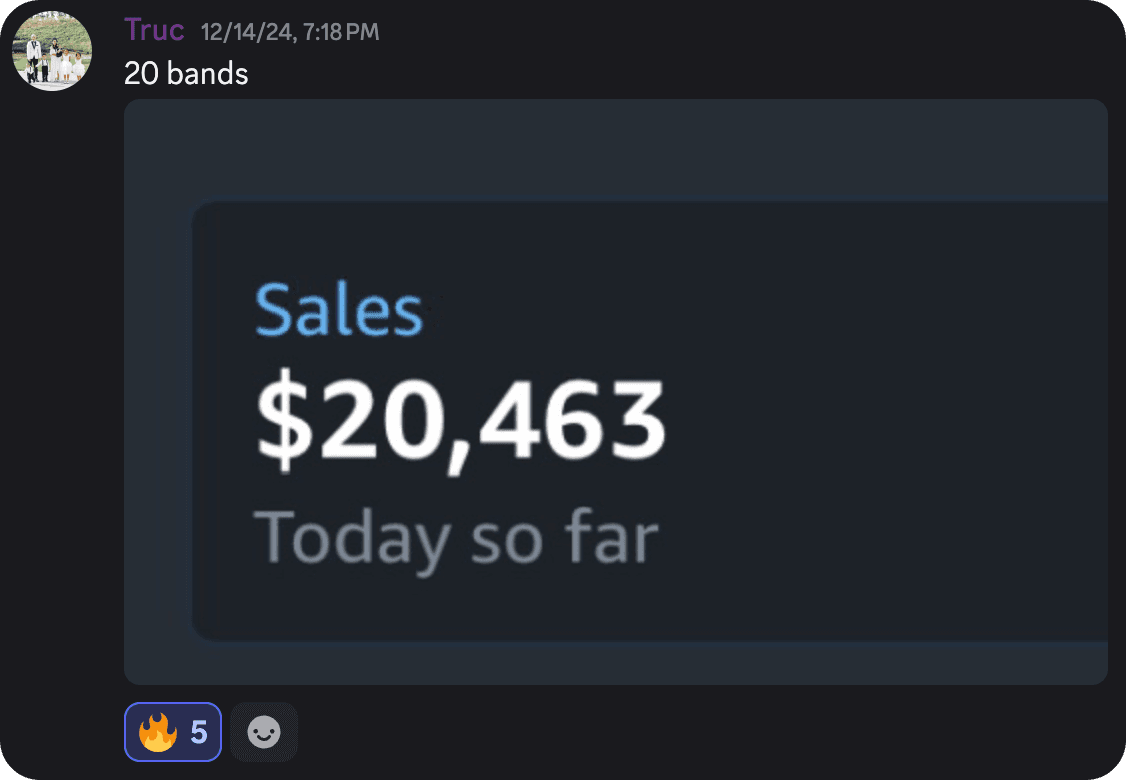Click the 12/14/24 date in timestamp
The height and width of the screenshot is (780, 1126).
[x=247, y=32]
